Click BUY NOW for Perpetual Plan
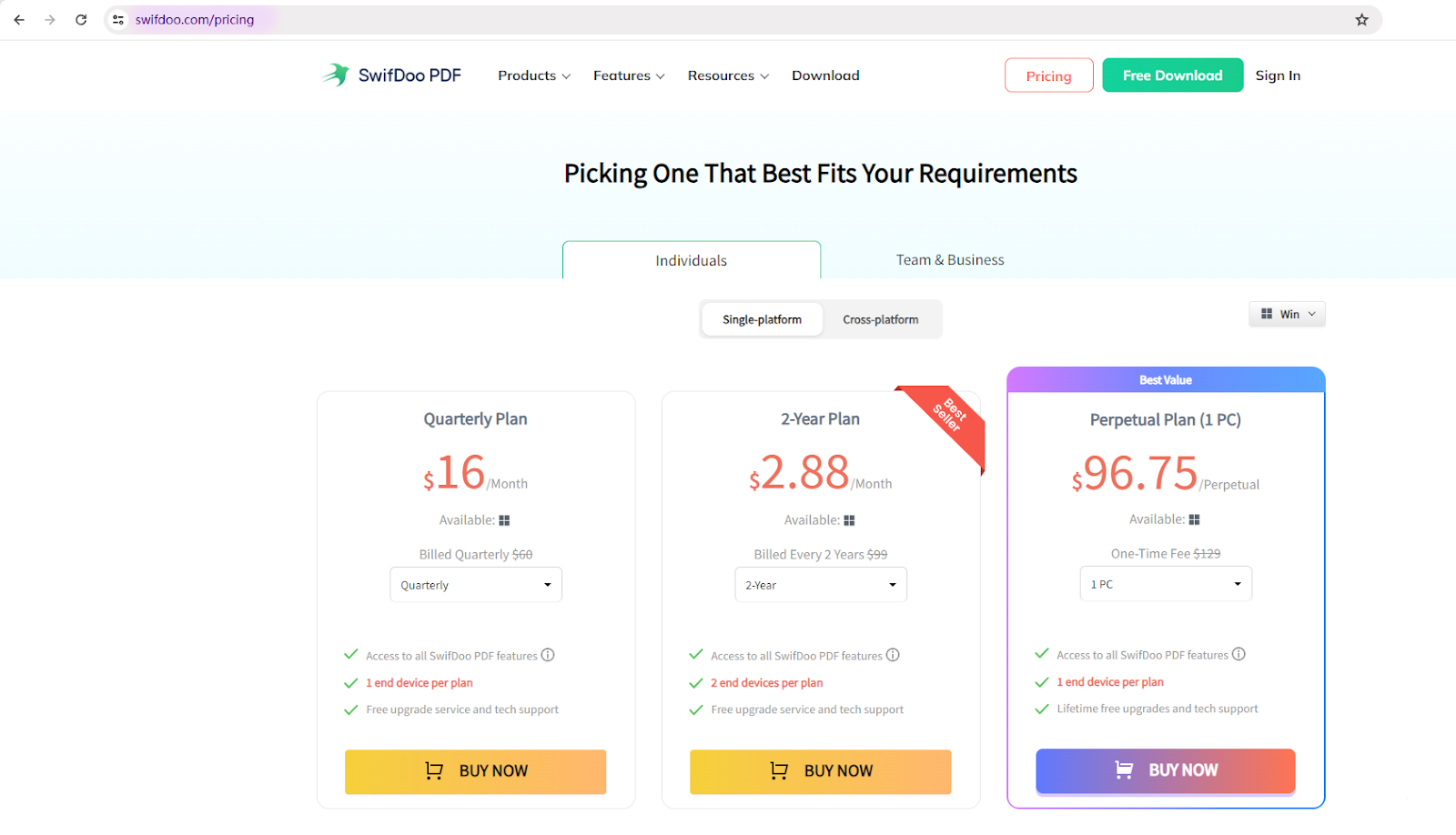 coord(1165,770)
